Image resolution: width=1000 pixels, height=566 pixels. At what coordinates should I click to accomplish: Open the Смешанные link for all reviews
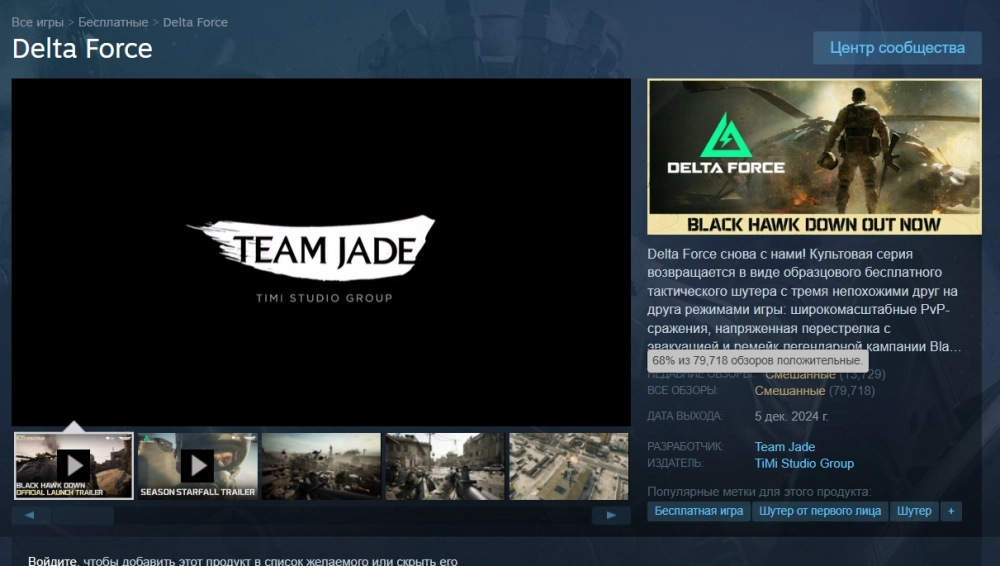point(789,391)
